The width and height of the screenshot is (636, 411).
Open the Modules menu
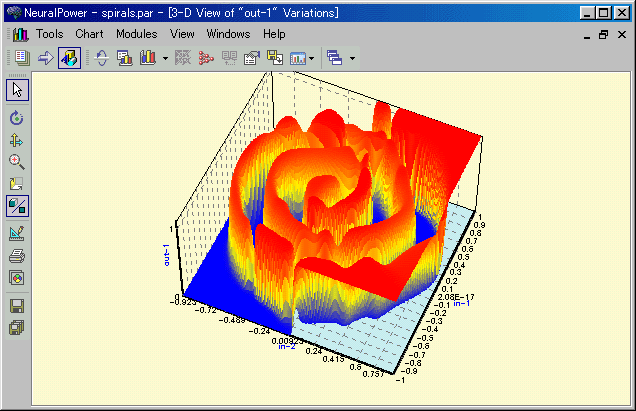[137, 34]
